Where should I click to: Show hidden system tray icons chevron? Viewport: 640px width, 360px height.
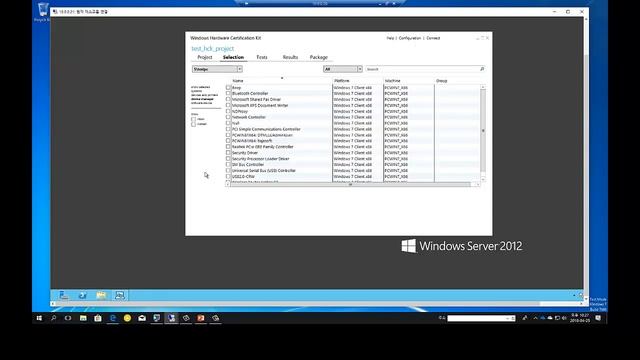[535, 318]
